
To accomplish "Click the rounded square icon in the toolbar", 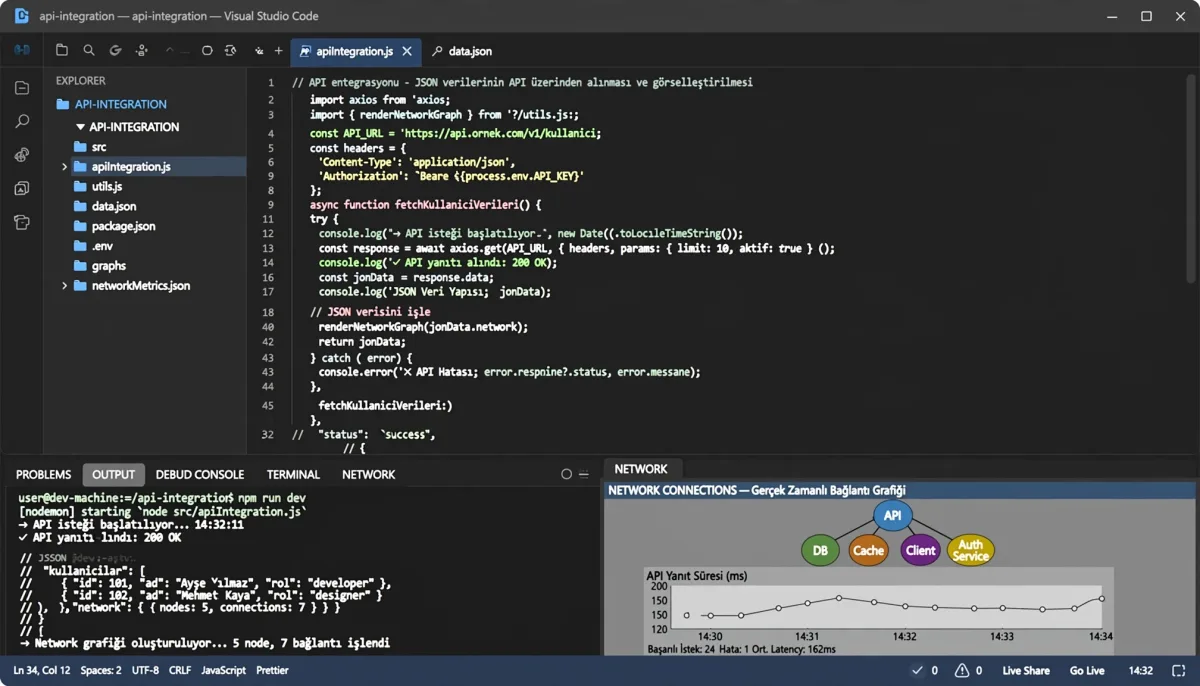I will pyautogui.click(x=207, y=50).
